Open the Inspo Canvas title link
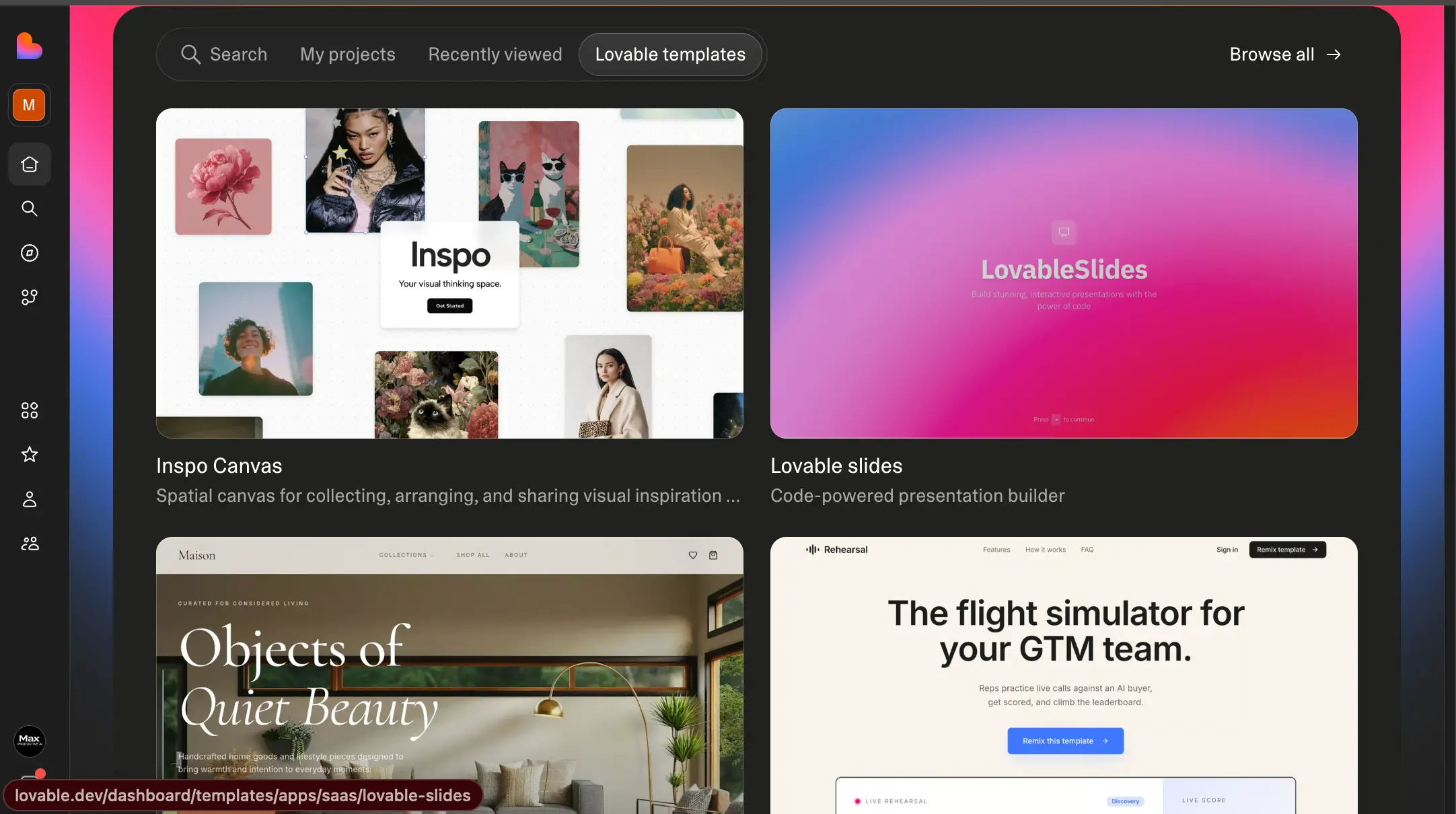This screenshot has height=814, width=1456. click(219, 466)
